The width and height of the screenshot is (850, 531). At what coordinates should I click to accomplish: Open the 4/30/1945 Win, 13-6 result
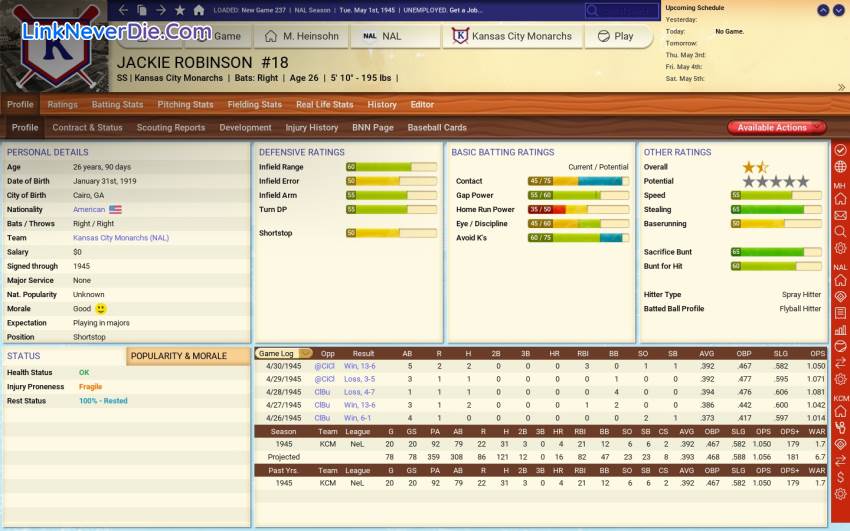click(359, 366)
